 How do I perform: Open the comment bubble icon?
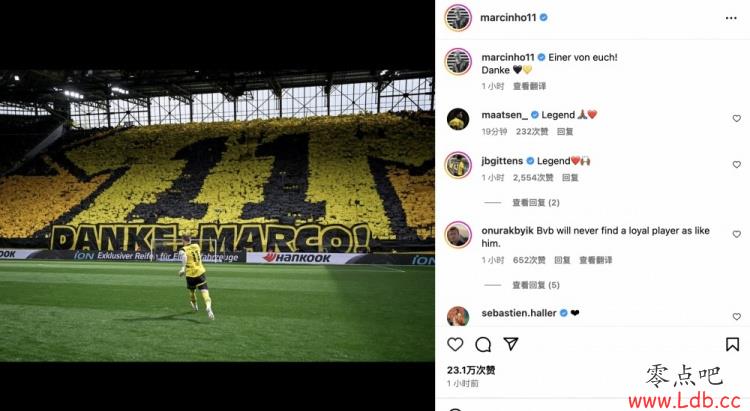[x=483, y=344]
